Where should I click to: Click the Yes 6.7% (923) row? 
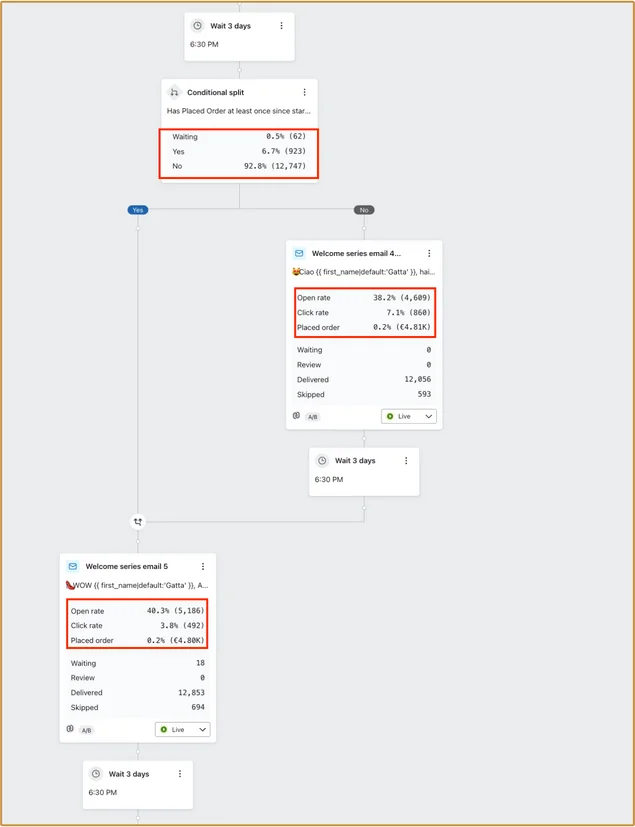tap(239, 151)
